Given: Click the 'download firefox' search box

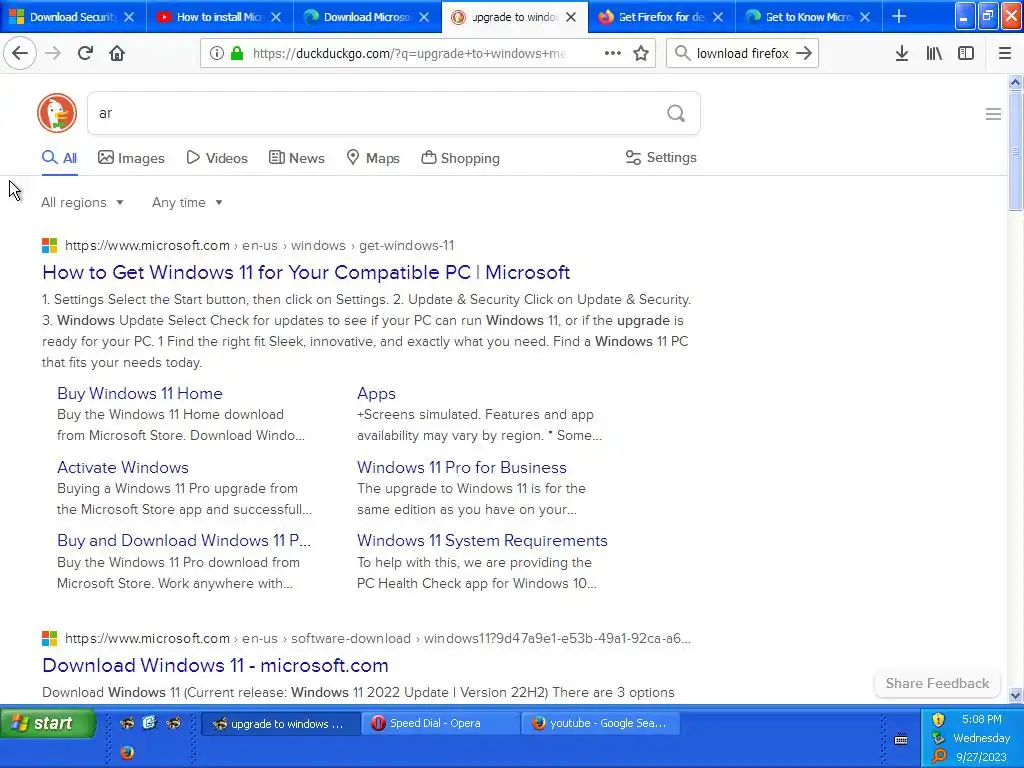Looking at the screenshot, I should point(742,53).
